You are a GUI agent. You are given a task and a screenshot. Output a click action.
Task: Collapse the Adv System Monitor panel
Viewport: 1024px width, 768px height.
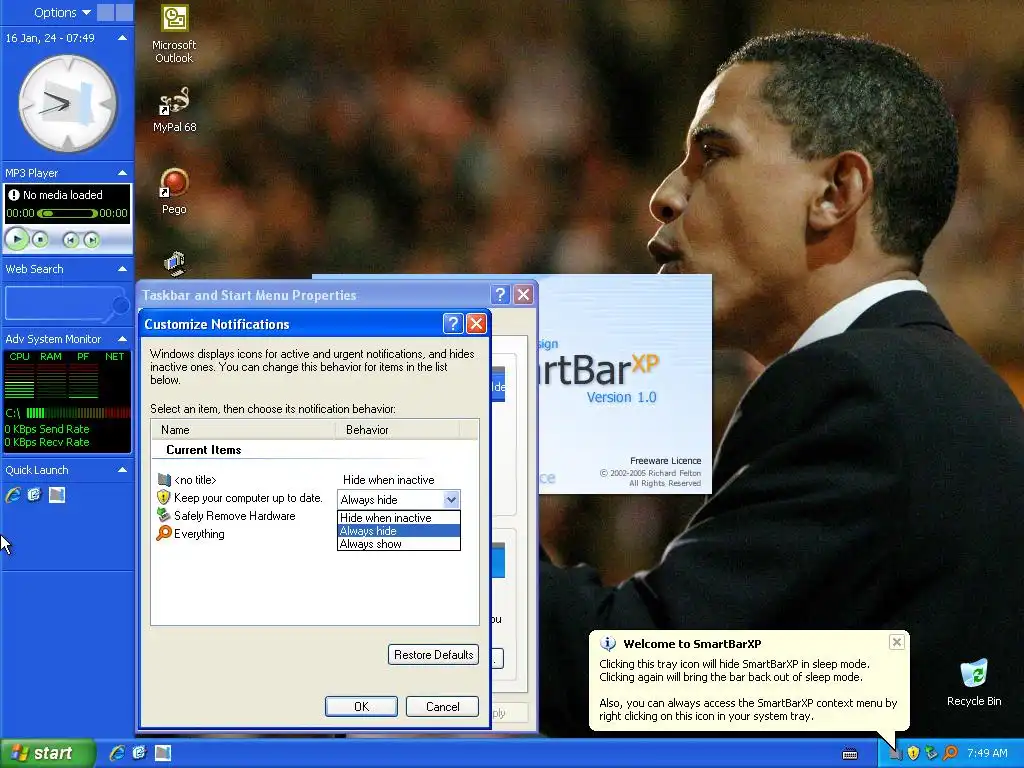click(x=122, y=339)
